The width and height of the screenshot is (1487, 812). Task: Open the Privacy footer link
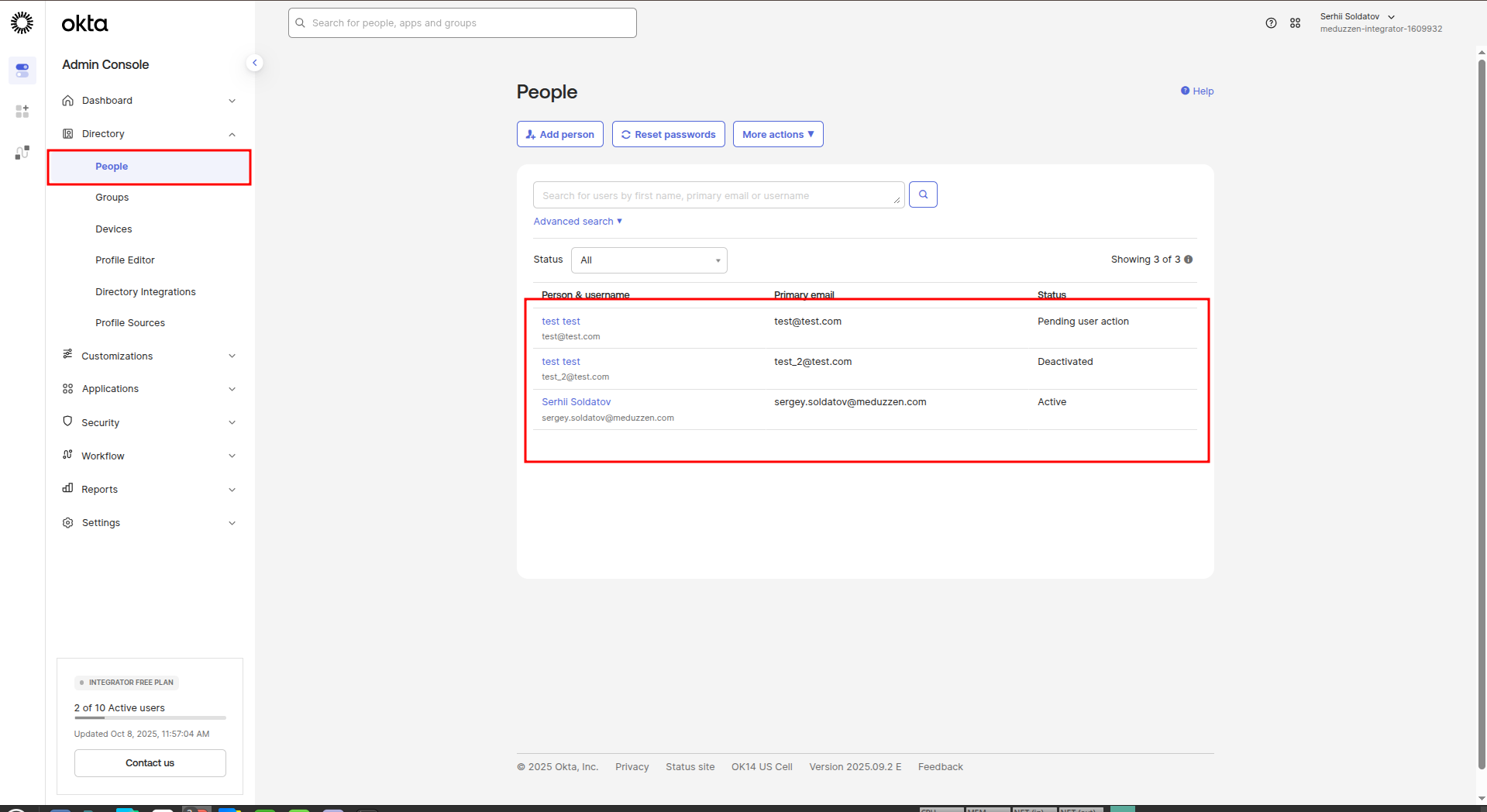[x=632, y=767]
